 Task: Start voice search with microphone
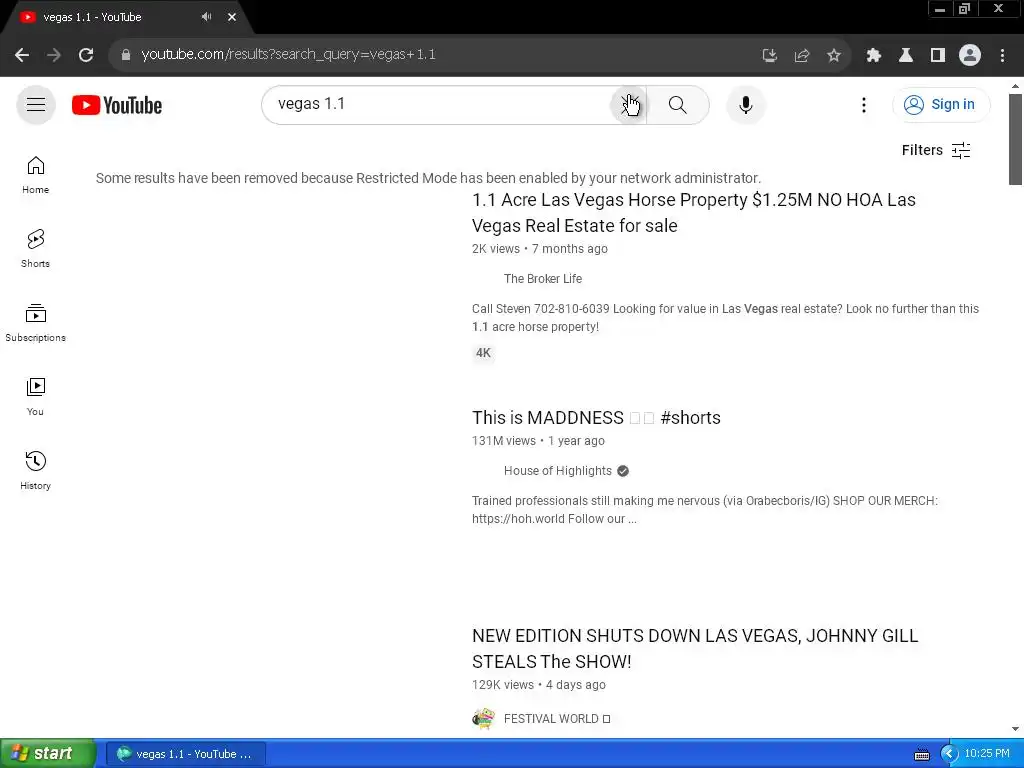745,104
